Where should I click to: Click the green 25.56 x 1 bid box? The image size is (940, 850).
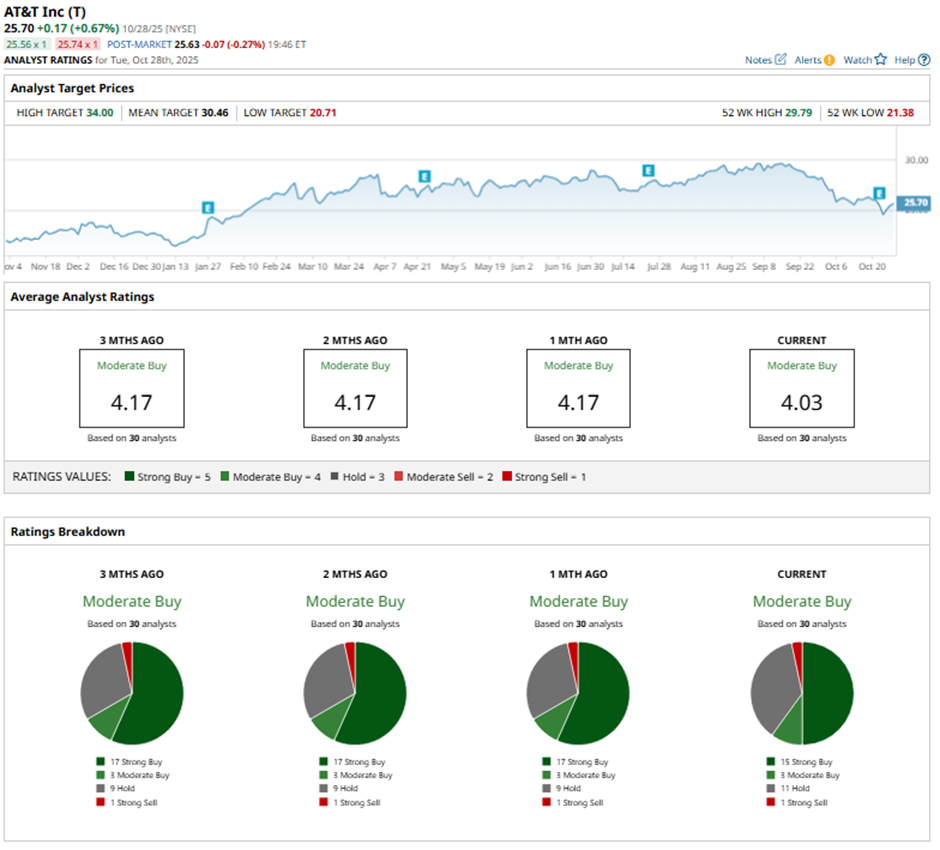pos(27,45)
